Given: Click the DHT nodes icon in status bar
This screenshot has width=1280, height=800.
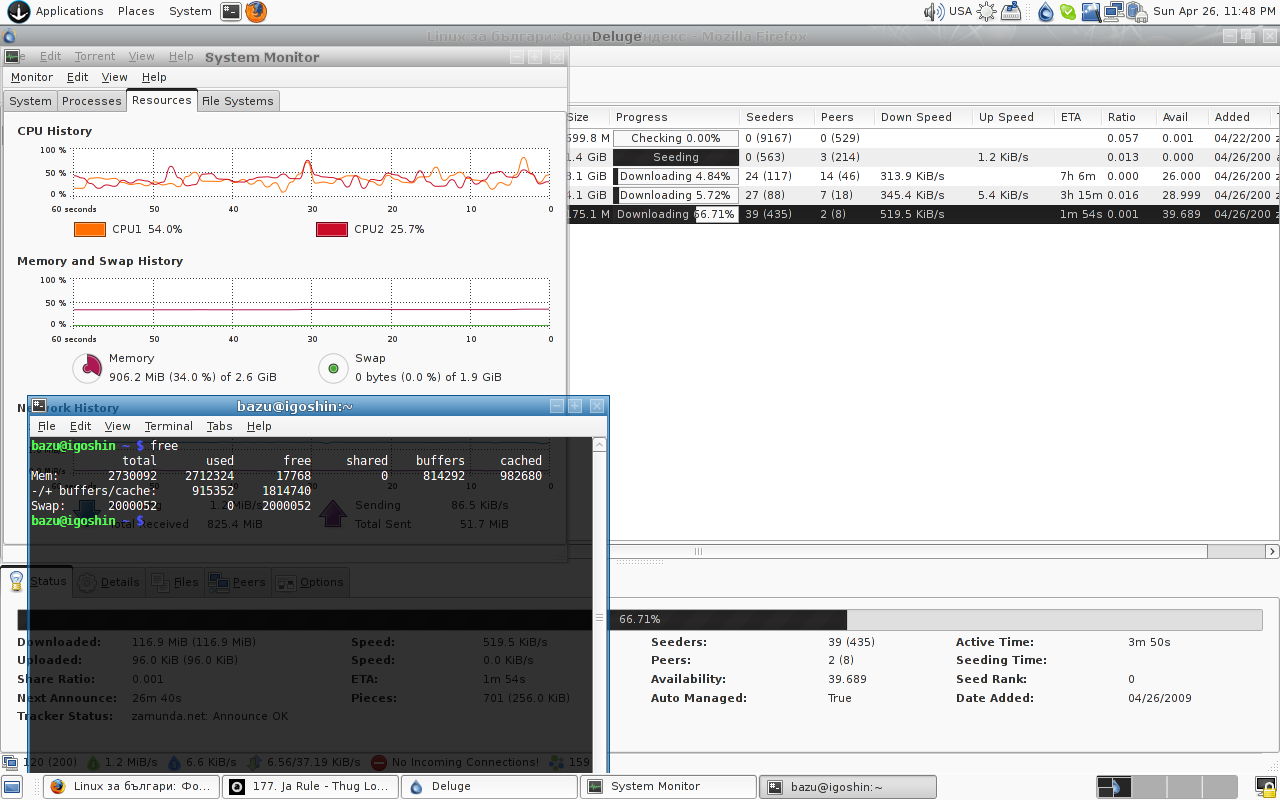Looking at the screenshot, I should (x=556, y=762).
